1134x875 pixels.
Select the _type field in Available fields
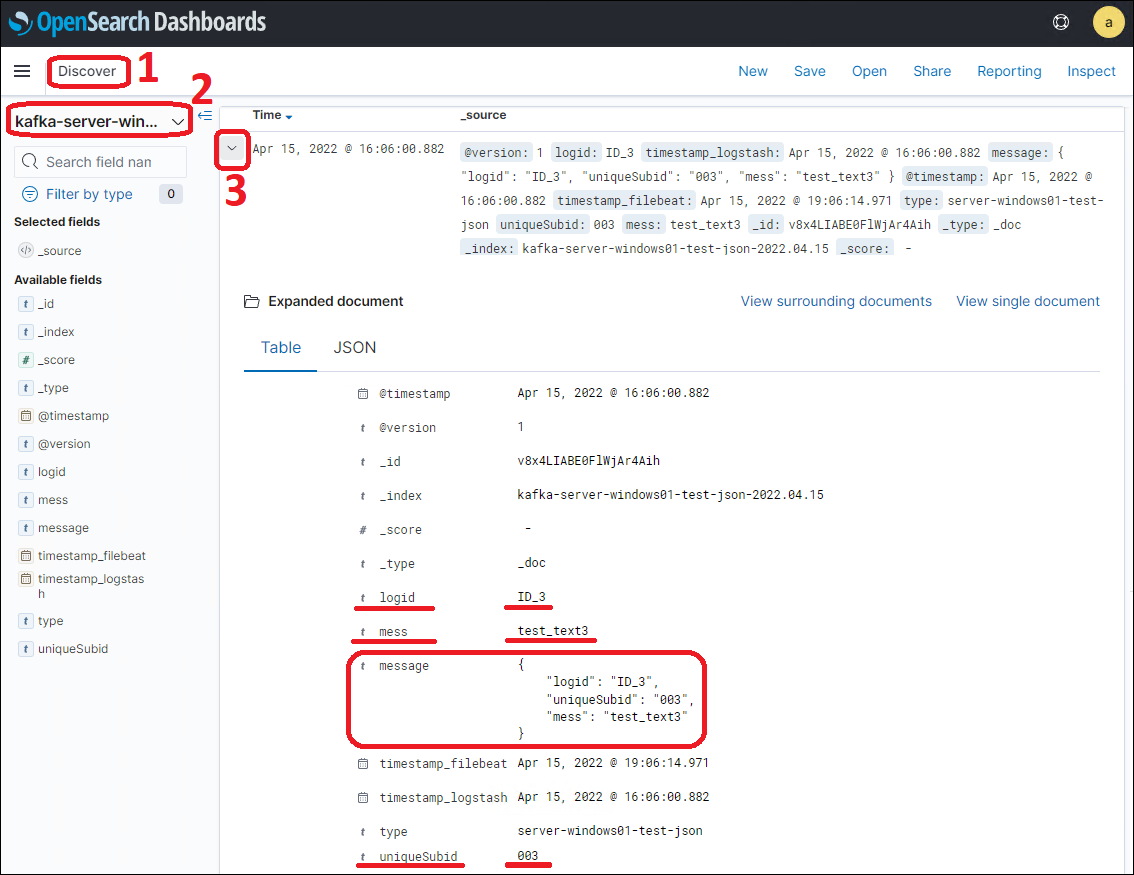click(54, 388)
